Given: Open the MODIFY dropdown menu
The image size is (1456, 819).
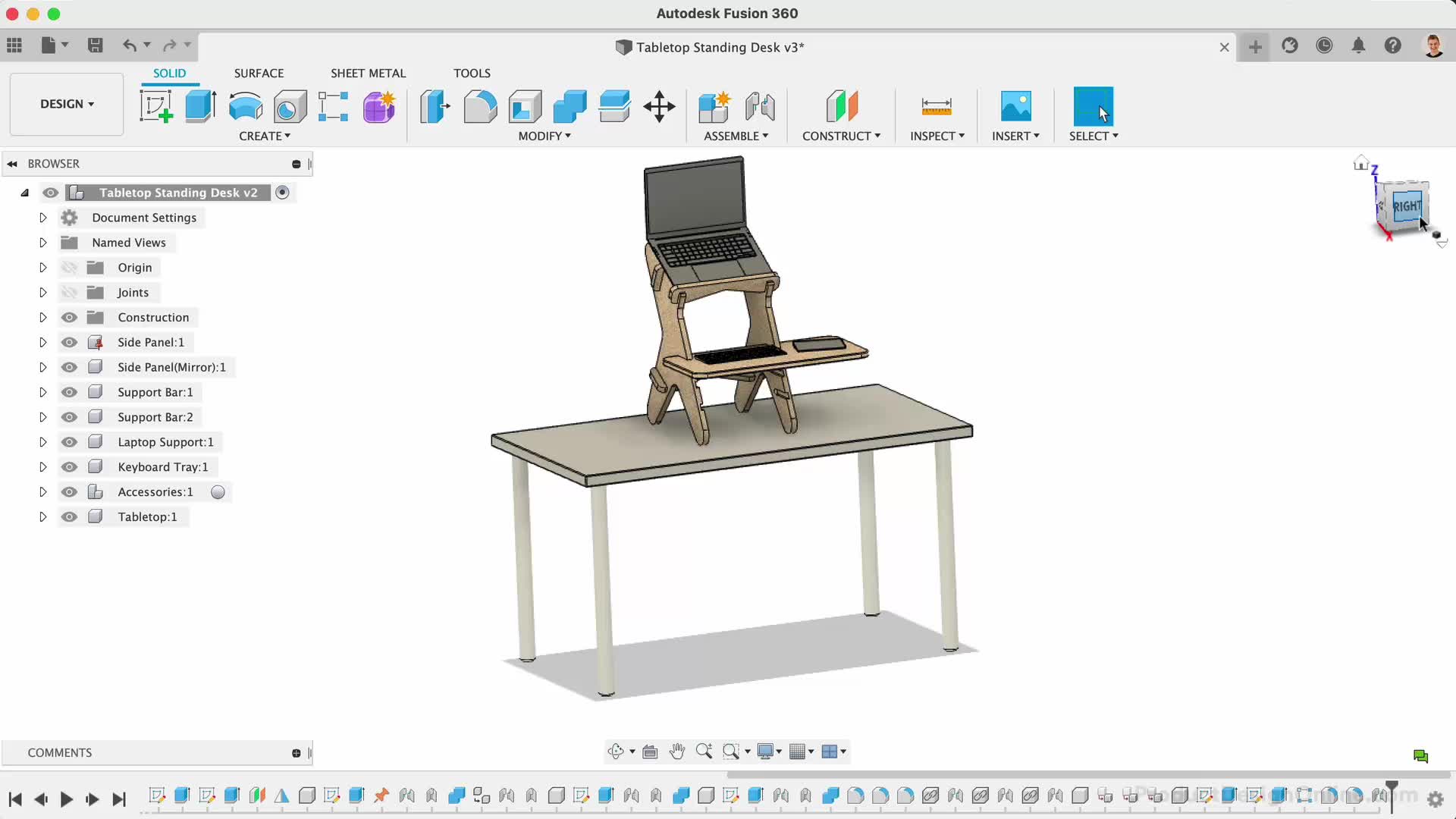Looking at the screenshot, I should tap(544, 136).
